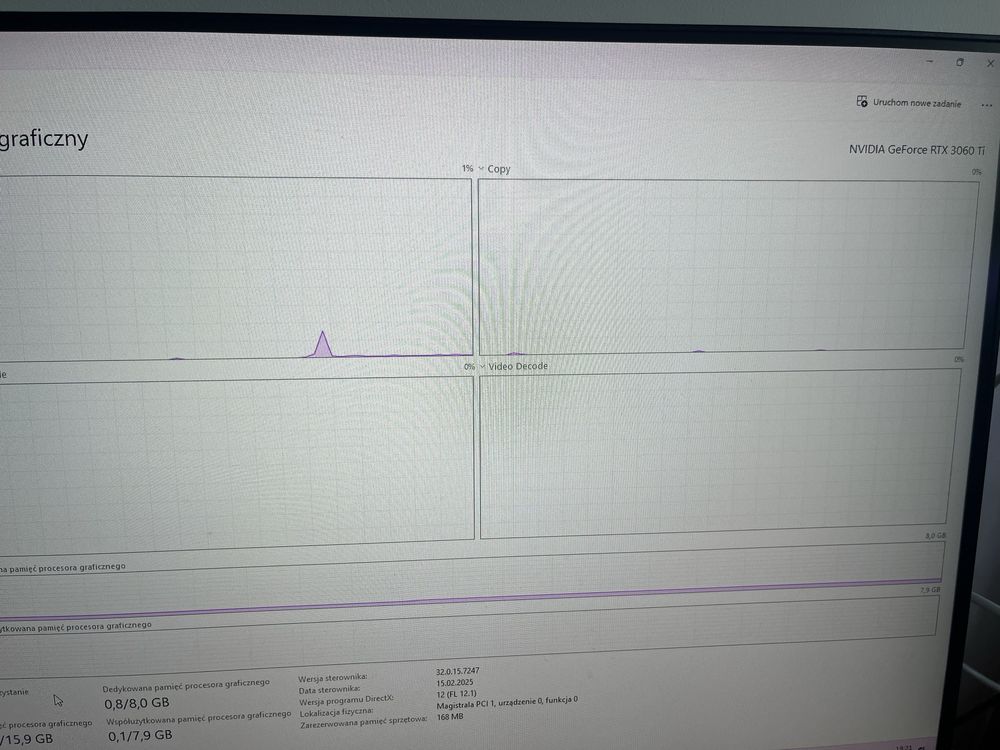Click the Video Decode usage graph

pos(719,453)
